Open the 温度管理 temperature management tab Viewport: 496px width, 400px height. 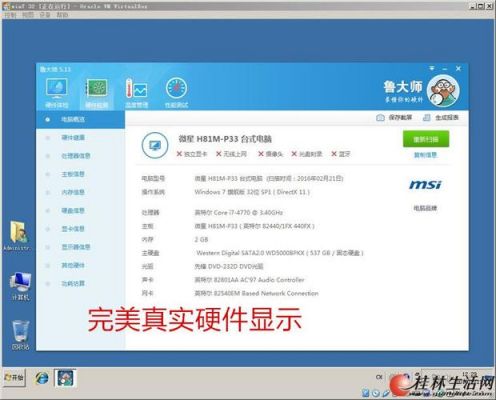click(136, 93)
